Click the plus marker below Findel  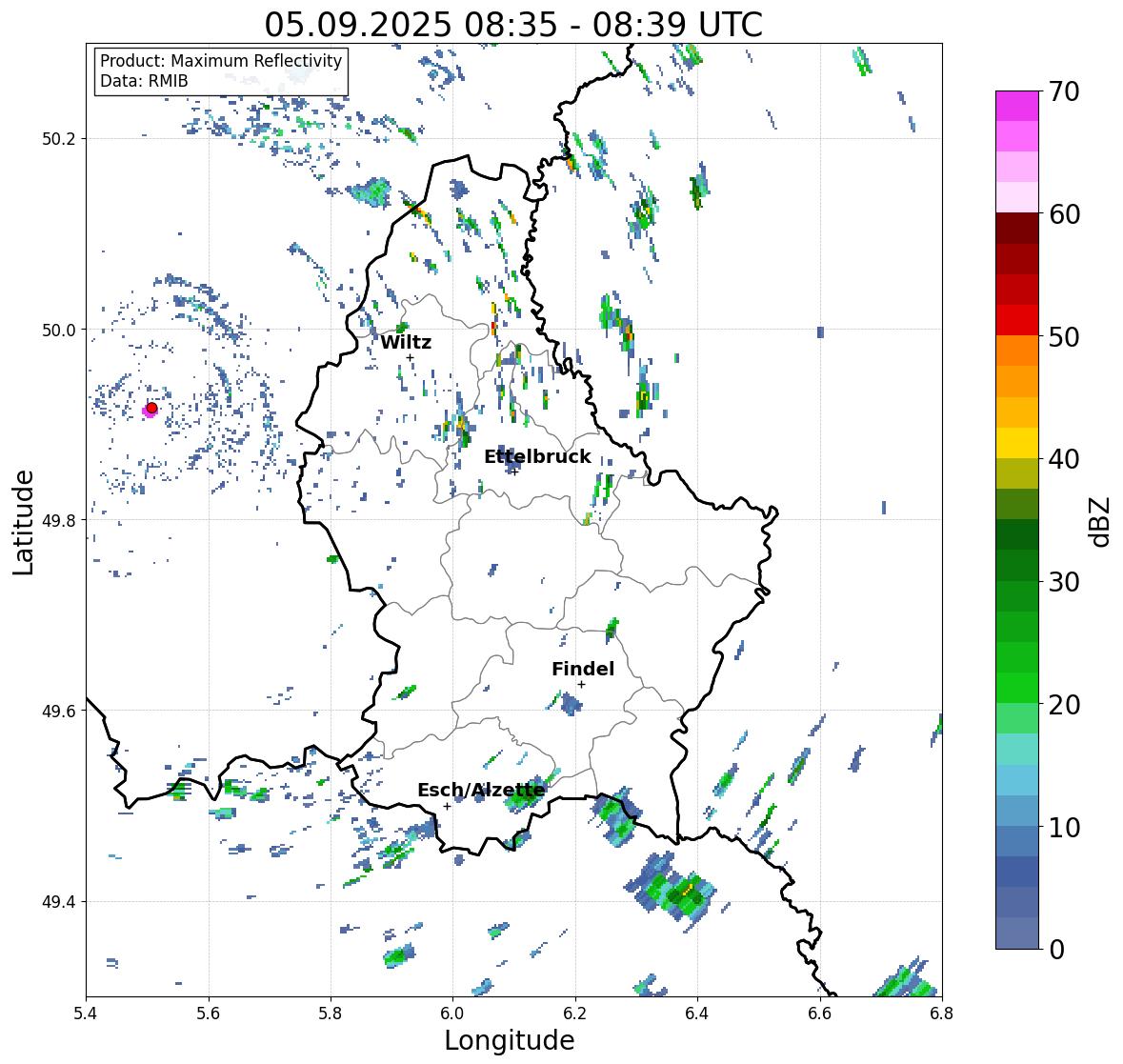pos(582,685)
